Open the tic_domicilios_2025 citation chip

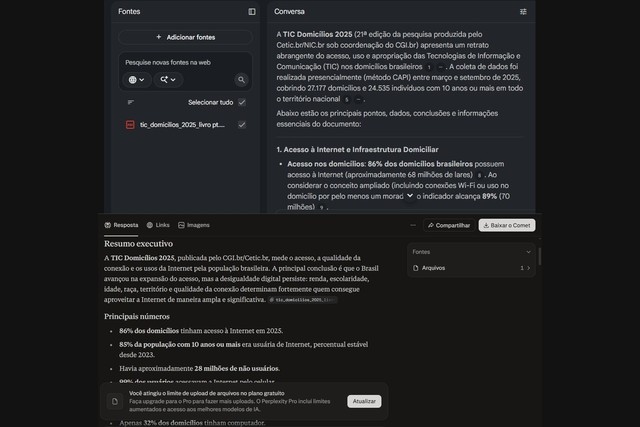[302, 300]
